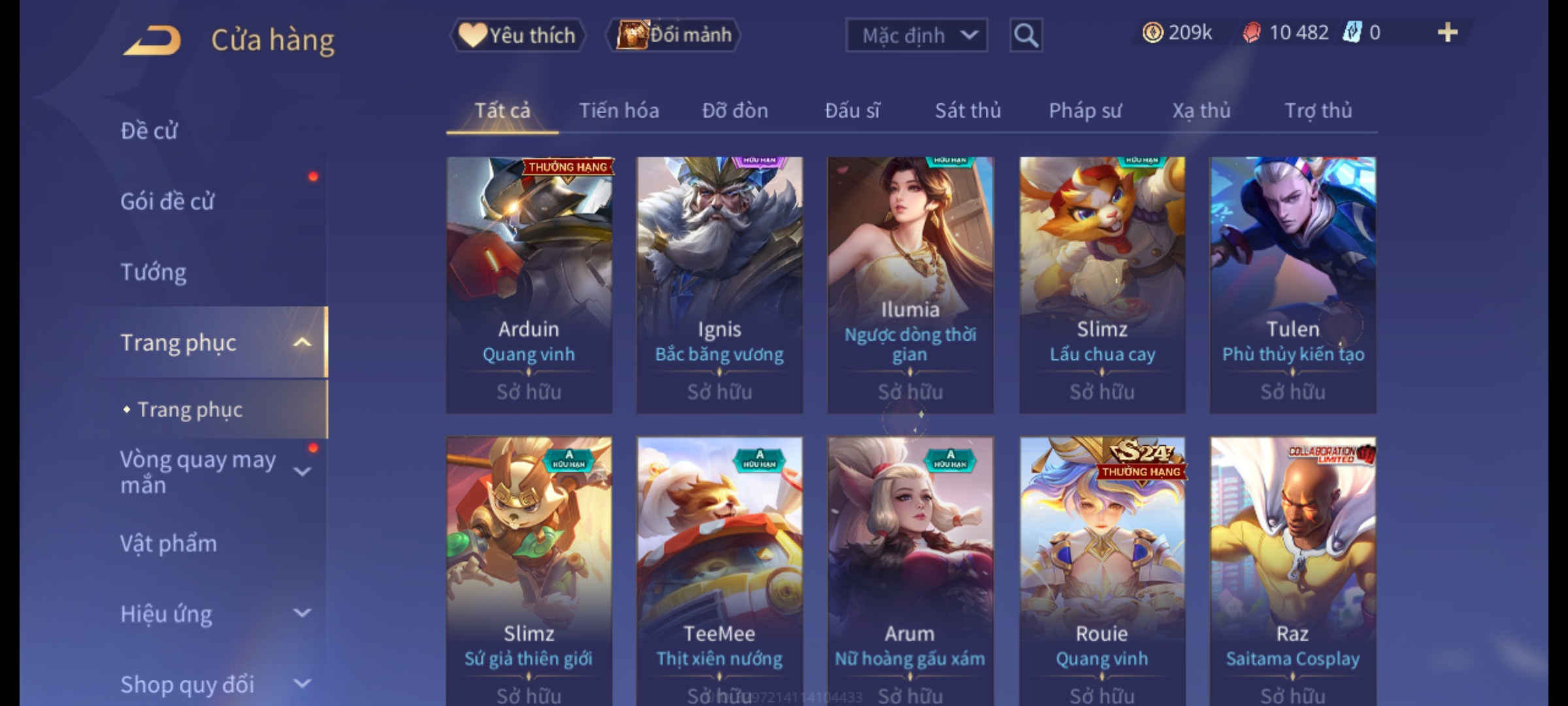Open the Mặc định sort dropdown

click(x=917, y=35)
